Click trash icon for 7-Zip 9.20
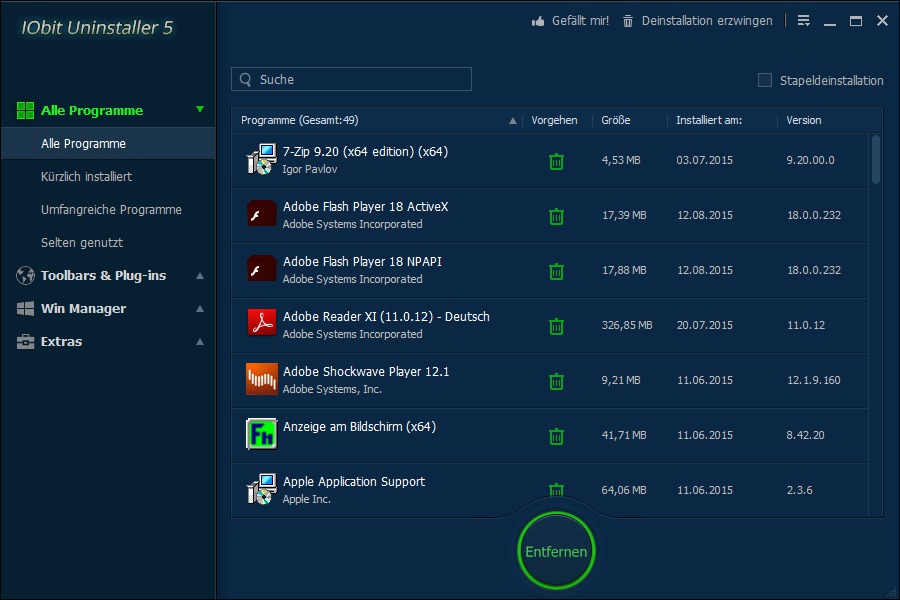 (x=556, y=161)
